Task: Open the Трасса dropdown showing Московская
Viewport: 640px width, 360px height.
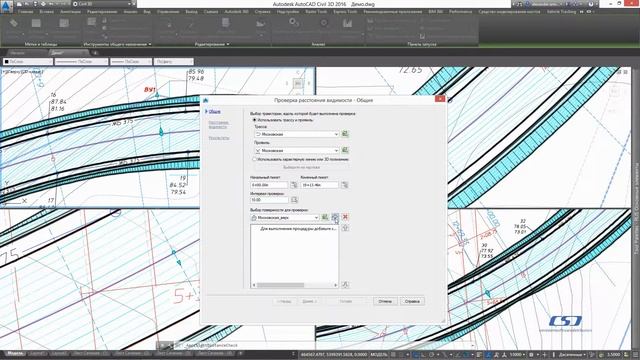Action: (297, 134)
